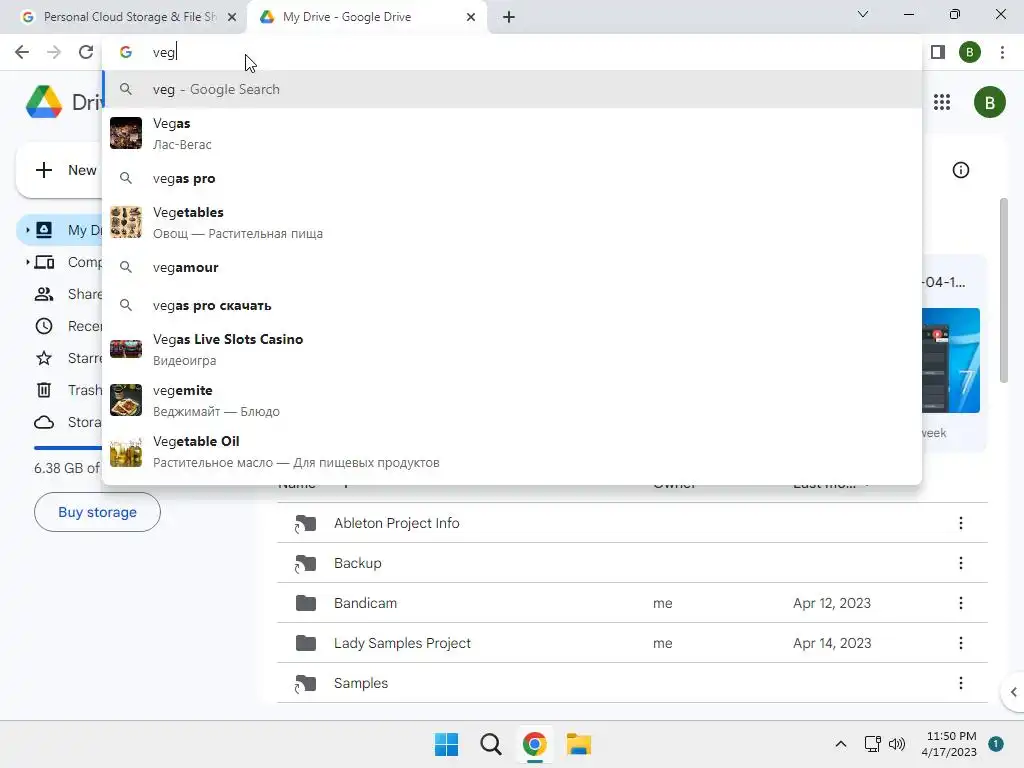
Task: Open File Explorer from the taskbar
Action: click(579, 744)
